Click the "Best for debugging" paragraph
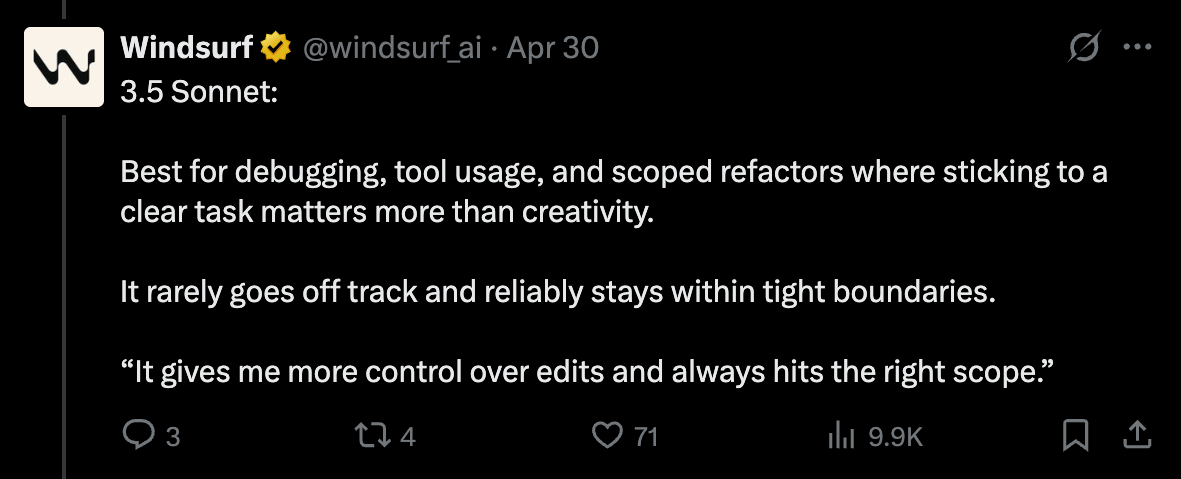This screenshot has width=1181, height=479. tap(613, 191)
